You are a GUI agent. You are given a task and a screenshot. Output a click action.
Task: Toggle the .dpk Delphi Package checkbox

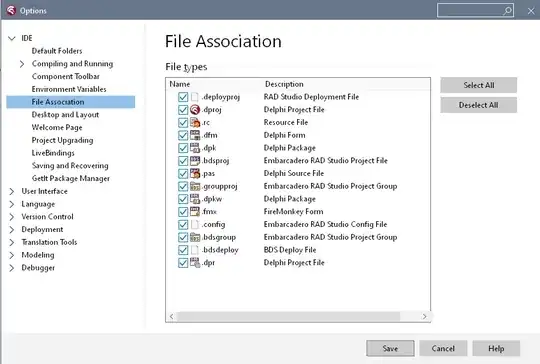click(x=183, y=148)
